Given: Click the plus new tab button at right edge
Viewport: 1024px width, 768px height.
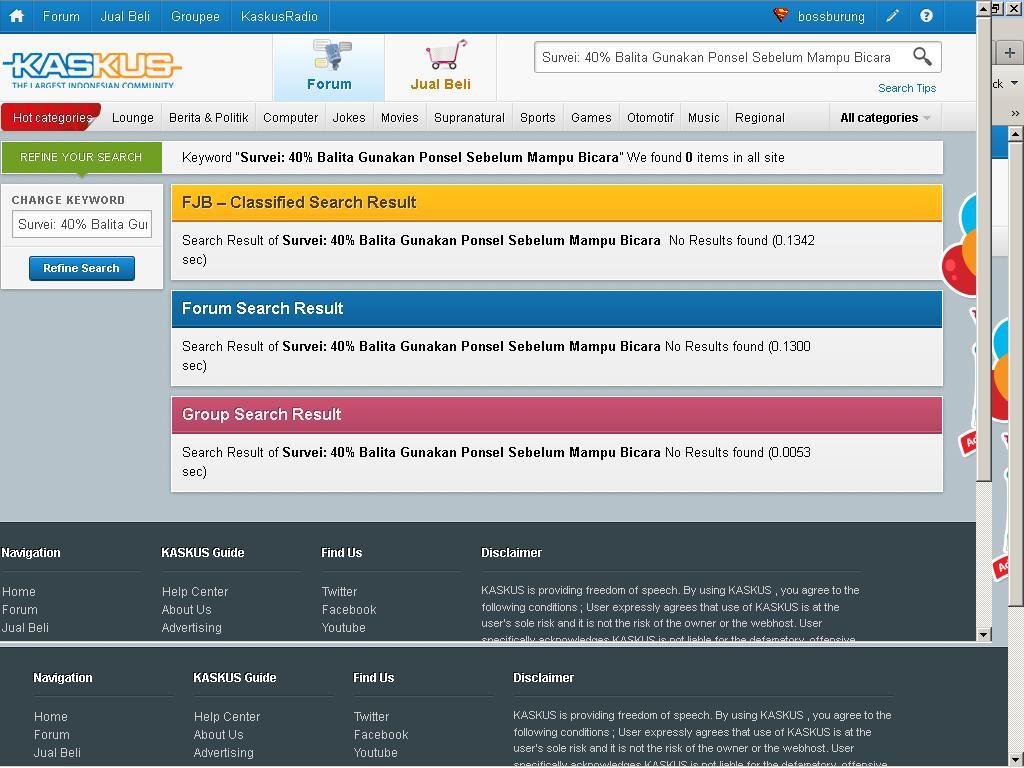Looking at the screenshot, I should pos(1010,53).
